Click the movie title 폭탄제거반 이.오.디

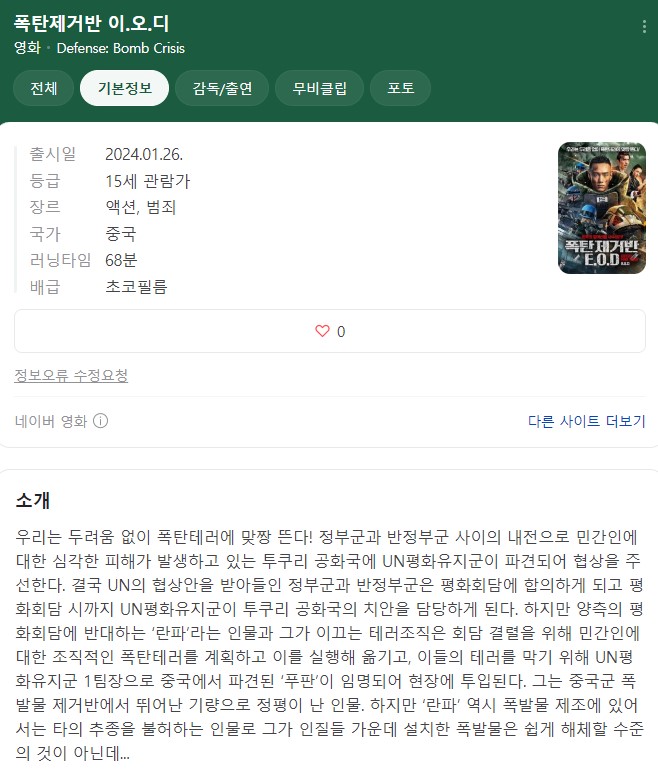point(91,23)
